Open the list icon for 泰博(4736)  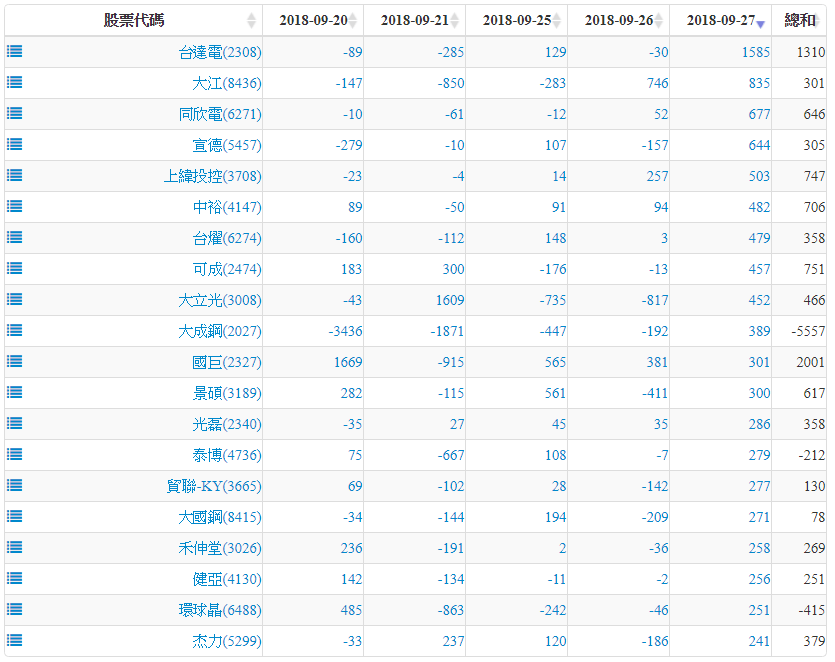pyautogui.click(x=15, y=455)
